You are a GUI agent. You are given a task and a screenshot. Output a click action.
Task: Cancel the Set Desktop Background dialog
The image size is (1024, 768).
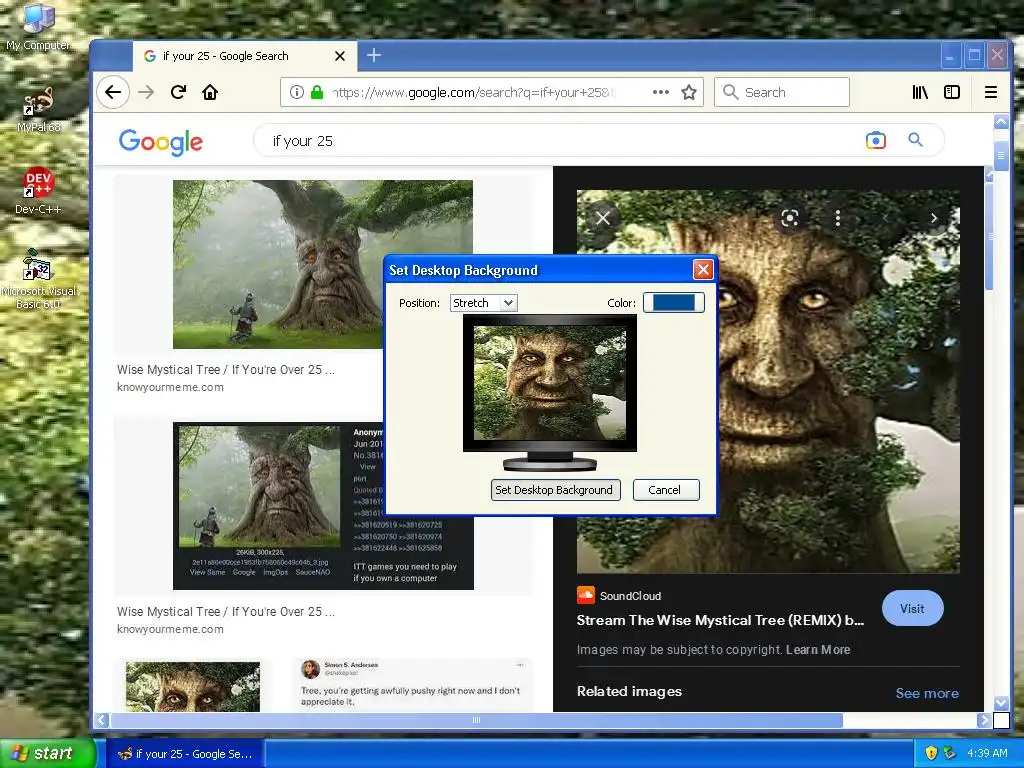[x=665, y=490]
